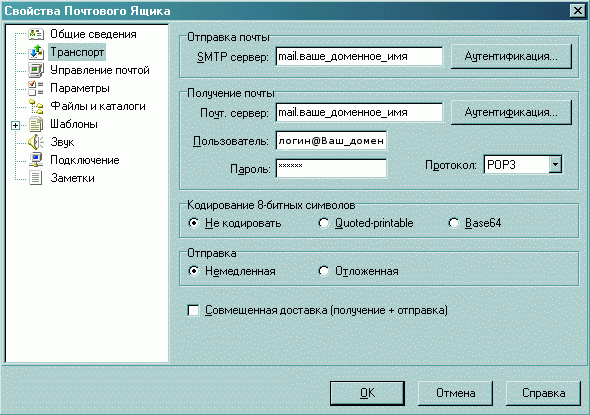Open the Протокол POP3 dropdown
This screenshot has height=415, width=590.
tap(555, 165)
